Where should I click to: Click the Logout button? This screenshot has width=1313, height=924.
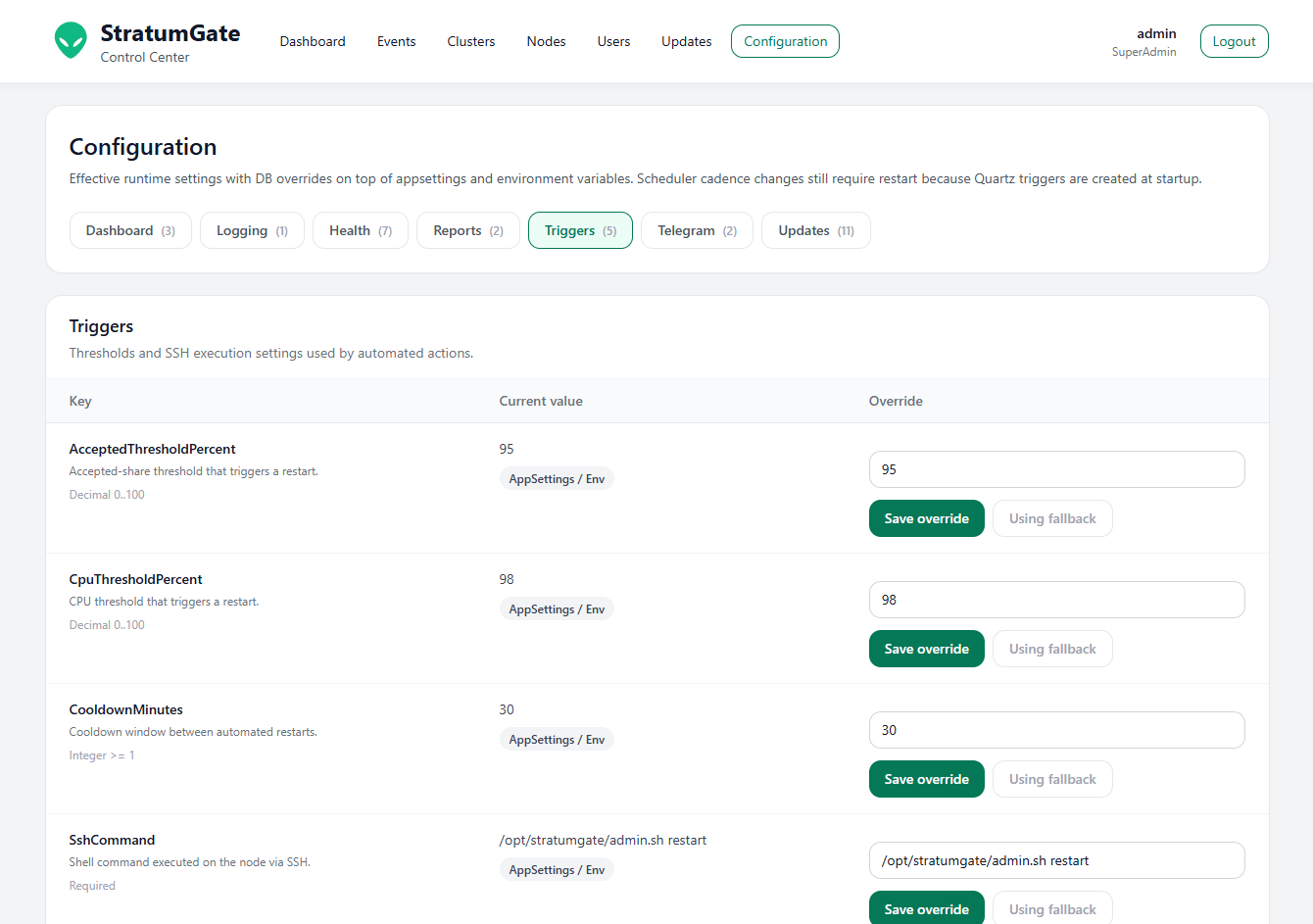(1234, 41)
